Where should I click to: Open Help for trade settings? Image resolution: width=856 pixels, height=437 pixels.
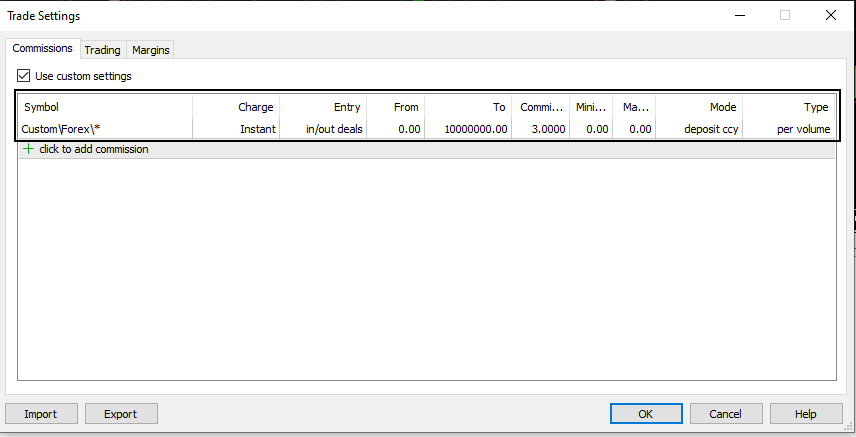(805, 414)
